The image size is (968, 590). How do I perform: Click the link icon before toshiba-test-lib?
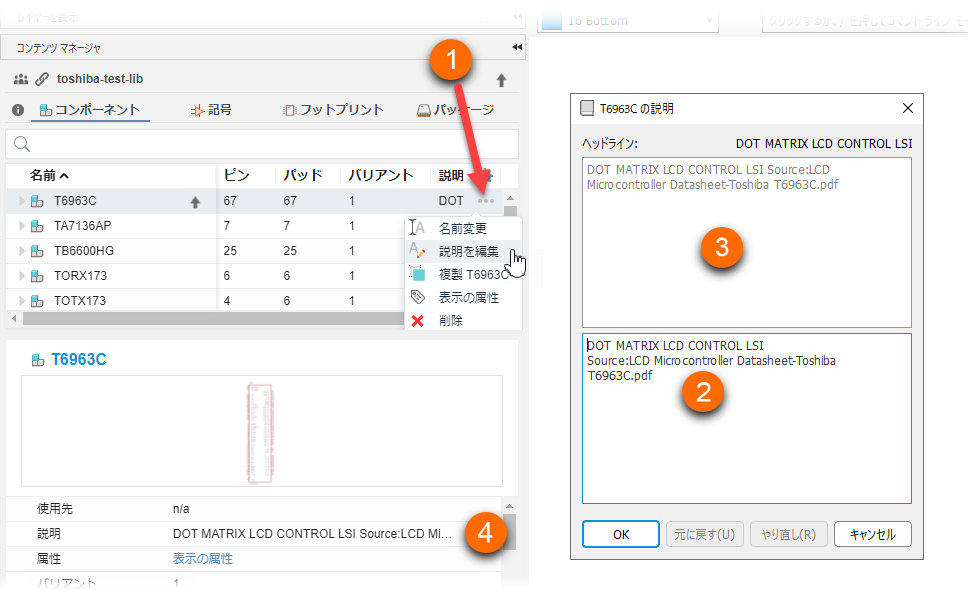[41, 79]
